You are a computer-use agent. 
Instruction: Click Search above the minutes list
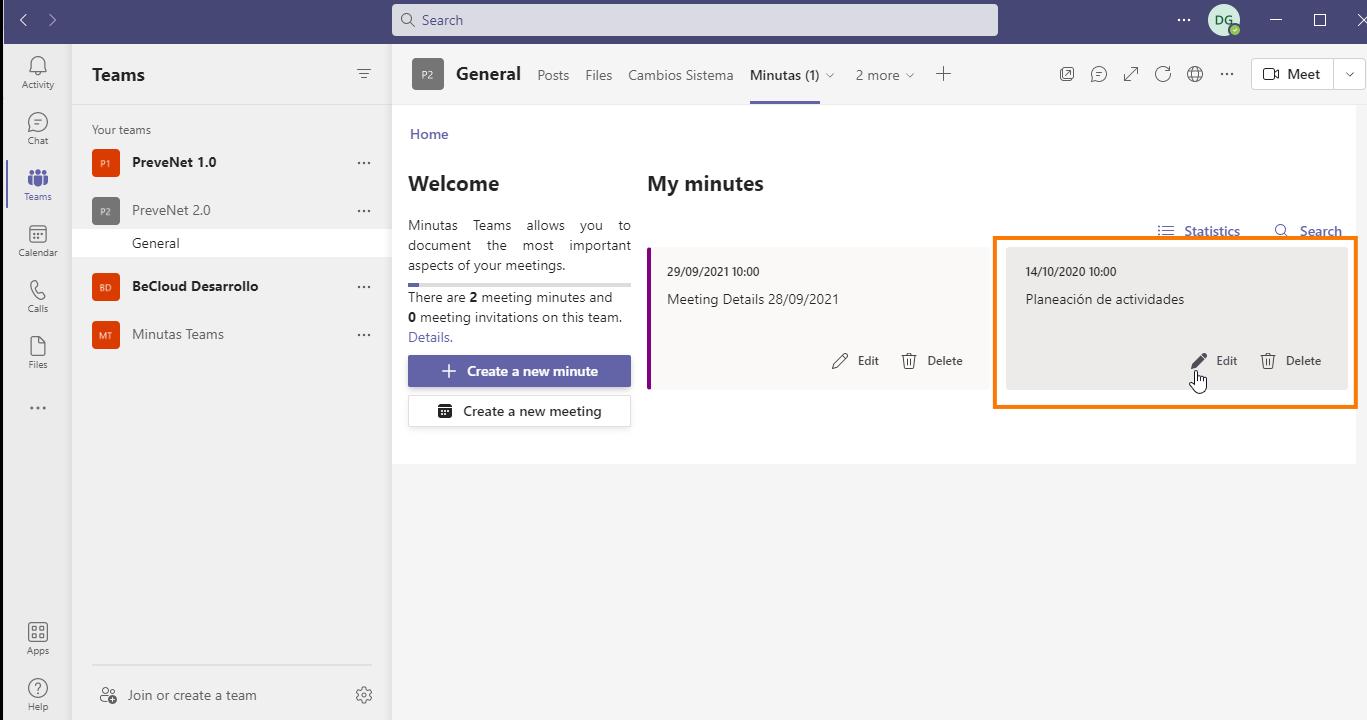(x=1308, y=231)
